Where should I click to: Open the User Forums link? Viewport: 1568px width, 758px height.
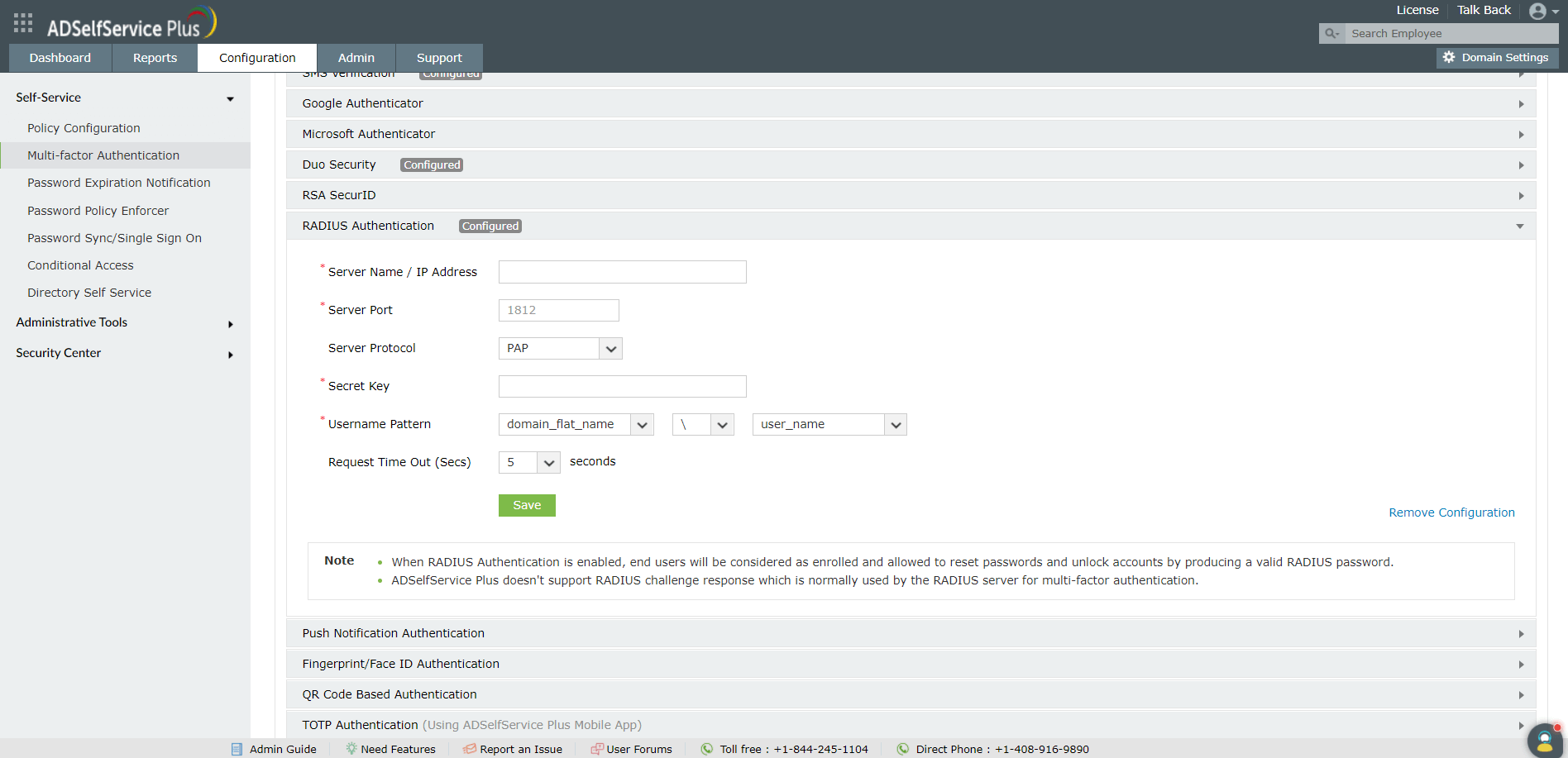639,749
